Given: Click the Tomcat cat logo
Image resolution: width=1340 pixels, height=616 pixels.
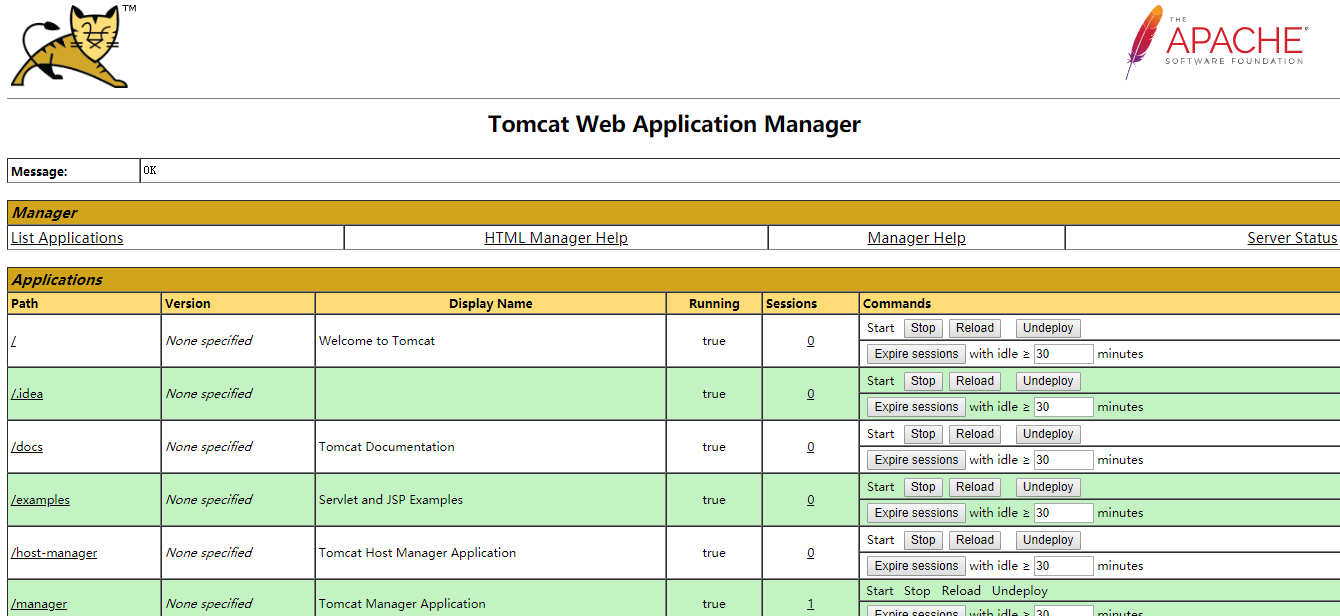Looking at the screenshot, I should click(x=72, y=46).
